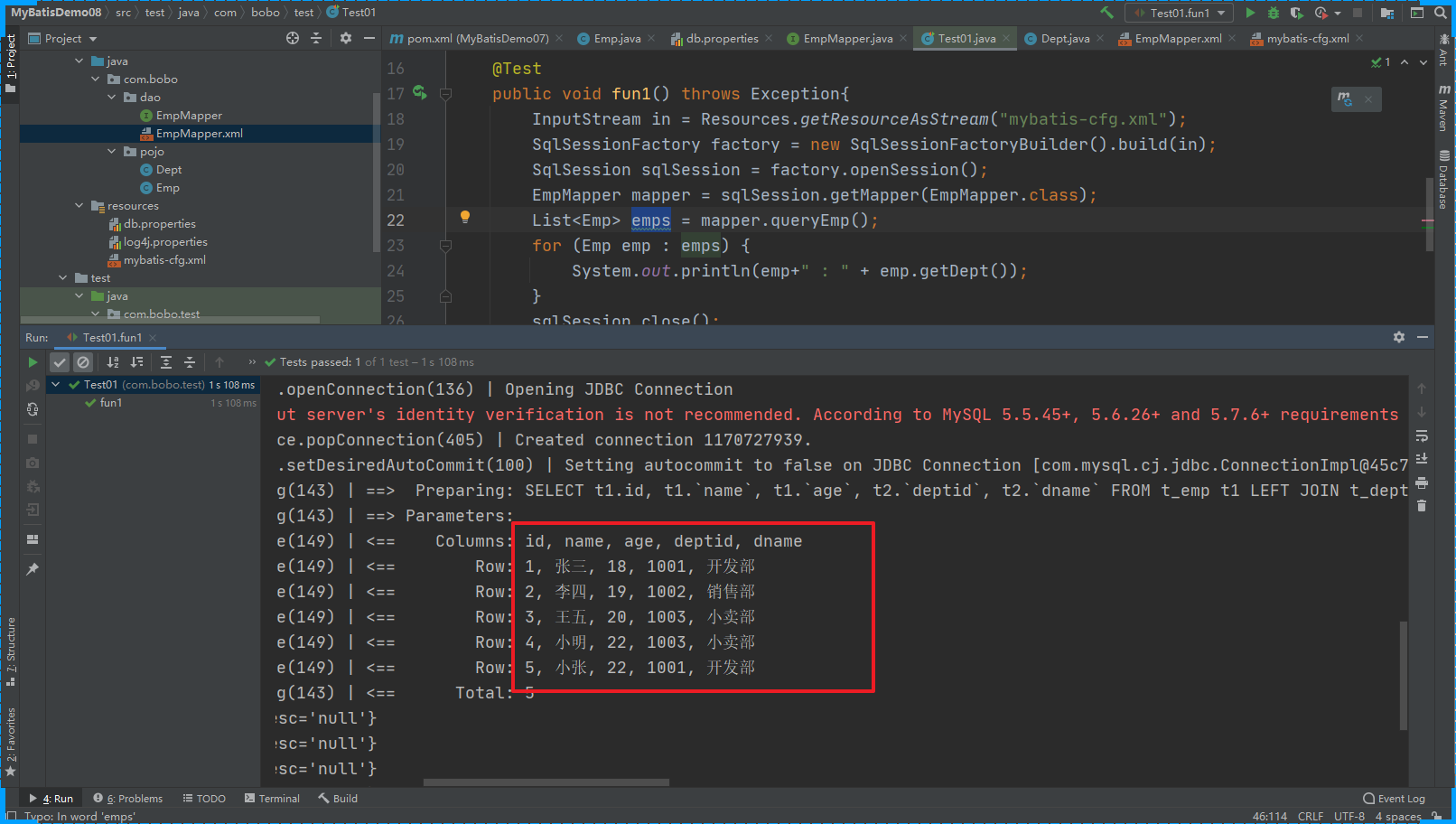This screenshot has height=824, width=1456.
Task: Start debugging with the green bug icon
Action: coord(1274,13)
